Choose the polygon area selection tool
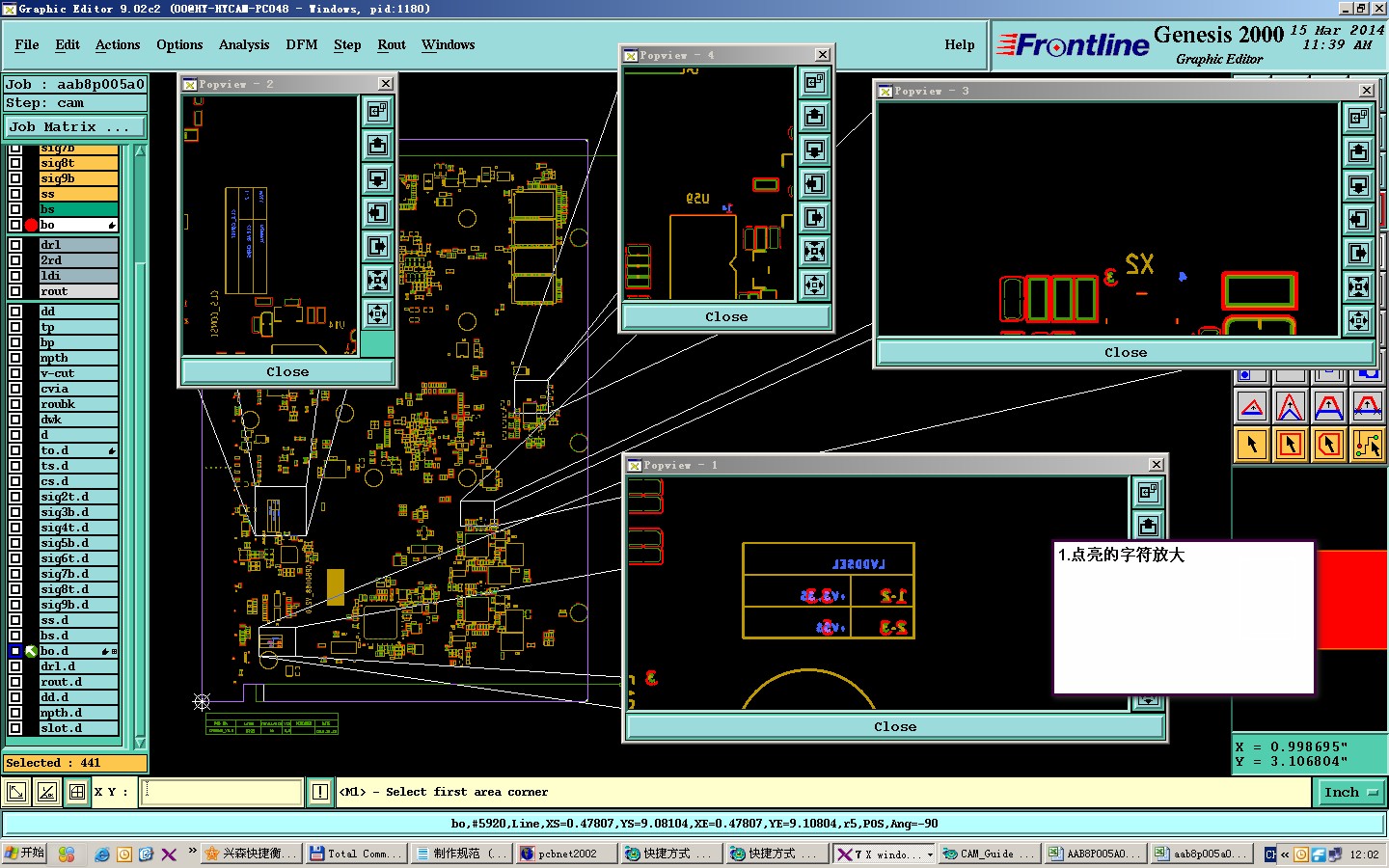1389x868 pixels. [x=1329, y=445]
